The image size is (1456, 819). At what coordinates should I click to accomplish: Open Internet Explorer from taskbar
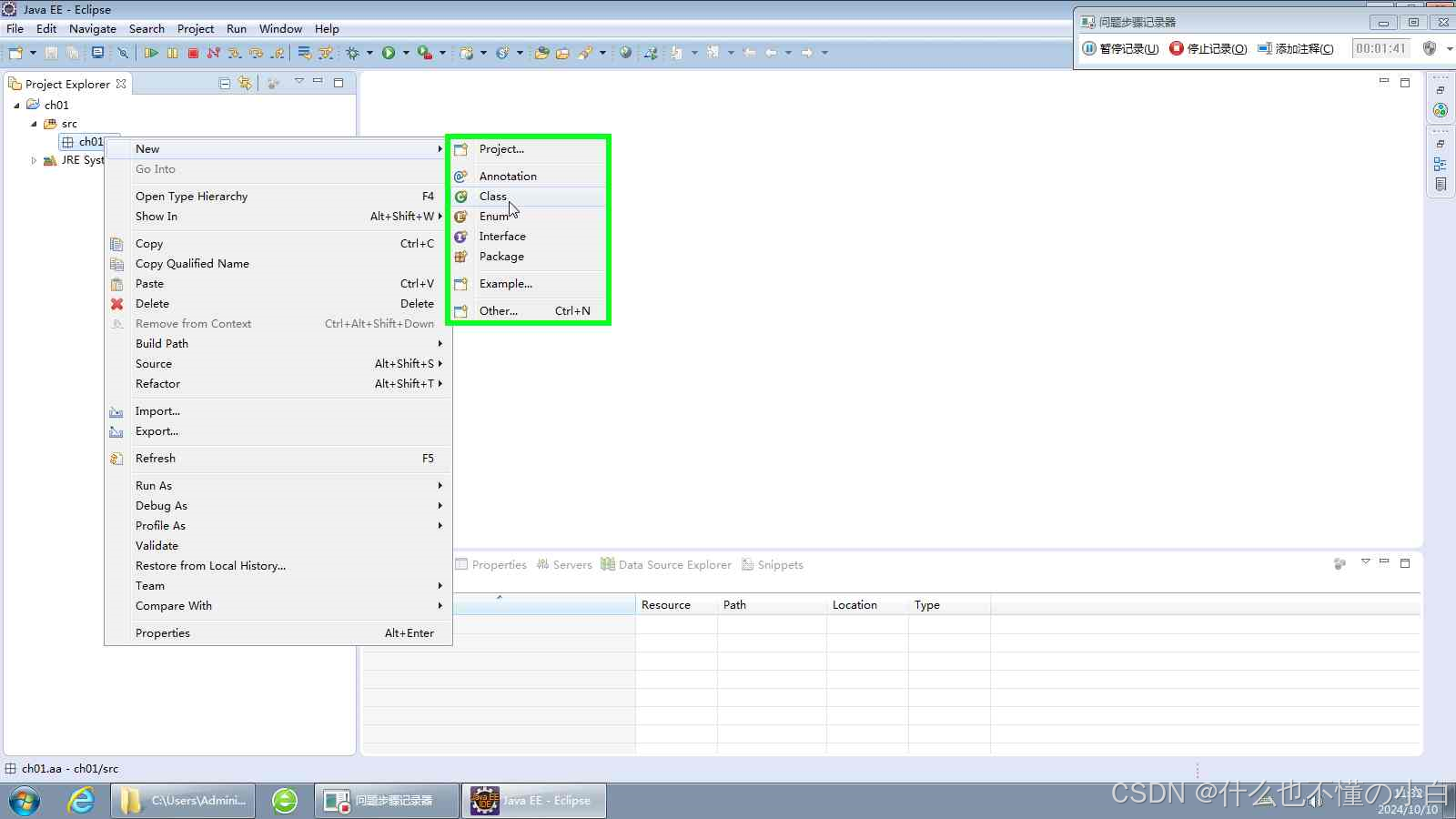[x=82, y=801]
